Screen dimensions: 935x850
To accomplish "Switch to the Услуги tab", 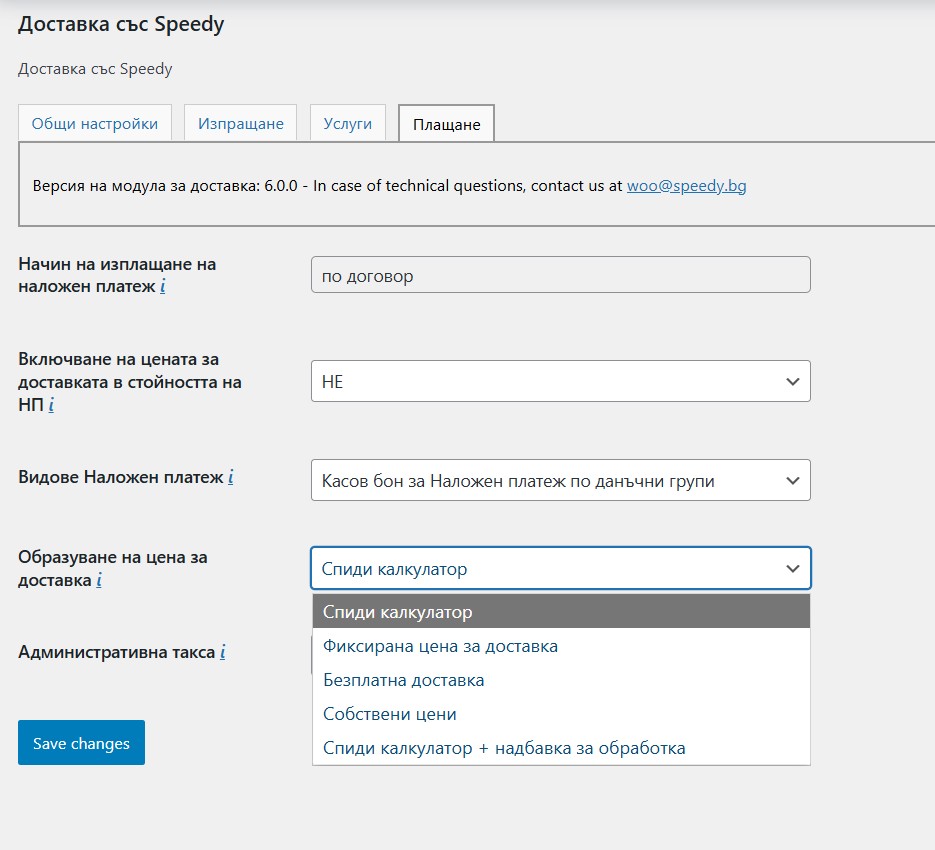I will [x=347, y=122].
